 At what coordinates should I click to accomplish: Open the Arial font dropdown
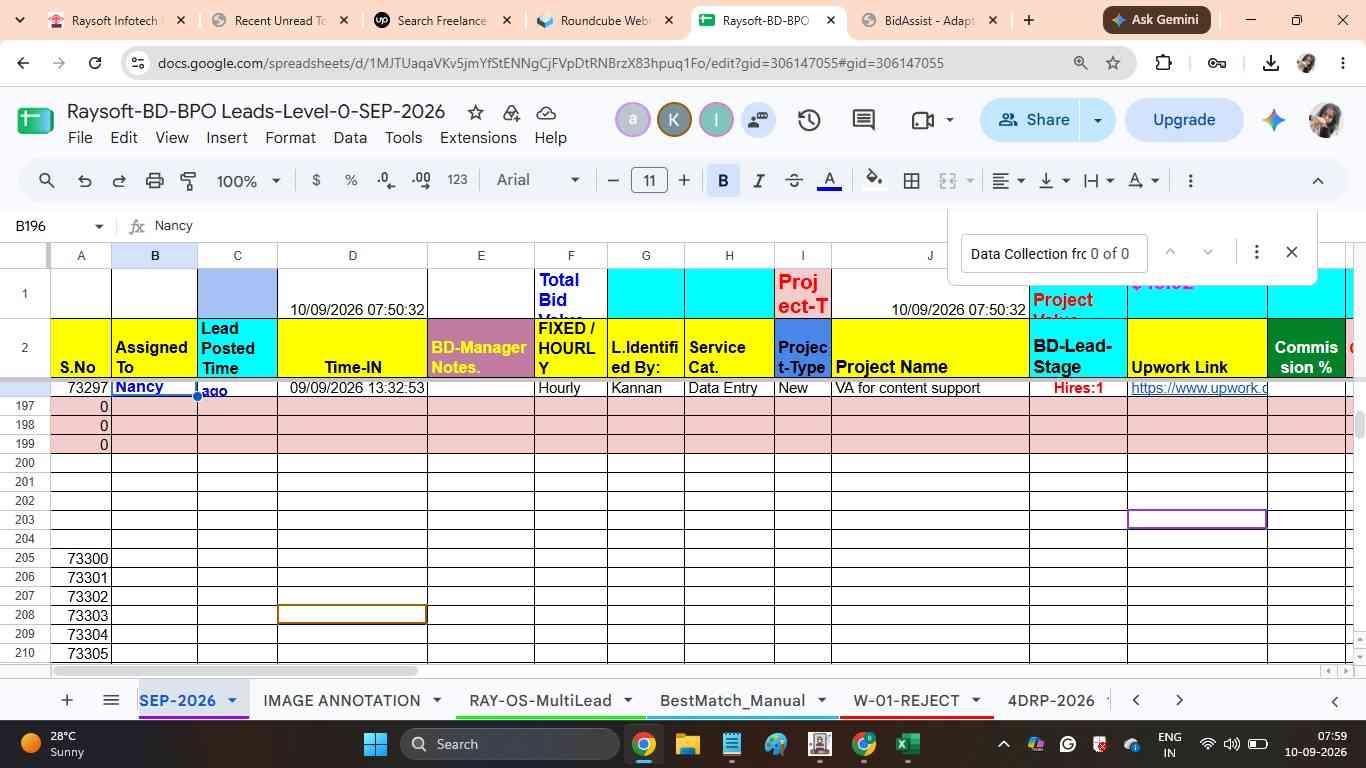coord(538,180)
